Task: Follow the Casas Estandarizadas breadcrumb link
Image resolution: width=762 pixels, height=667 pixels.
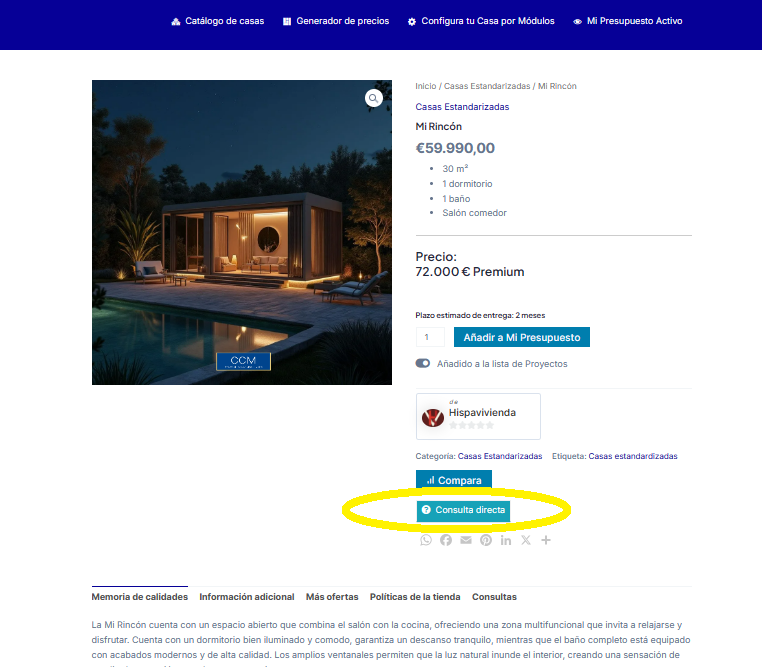Action: click(487, 86)
